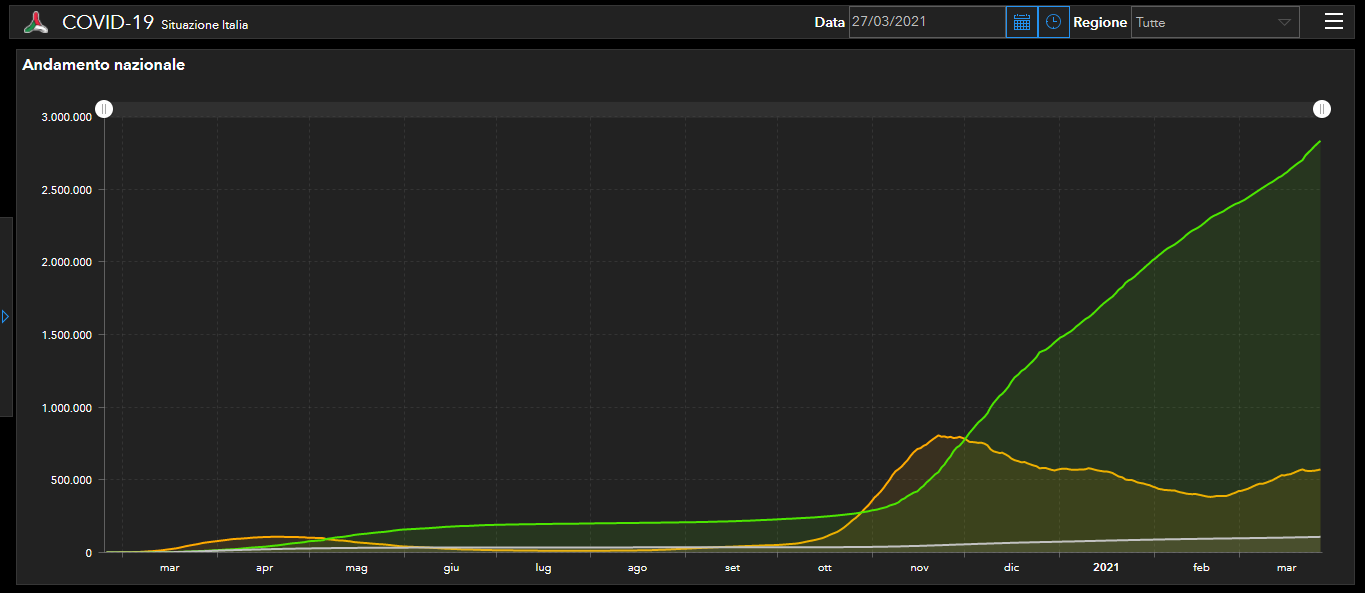Select the Andamento nazionale panel title
The height and width of the screenshot is (593, 1365).
[x=103, y=65]
